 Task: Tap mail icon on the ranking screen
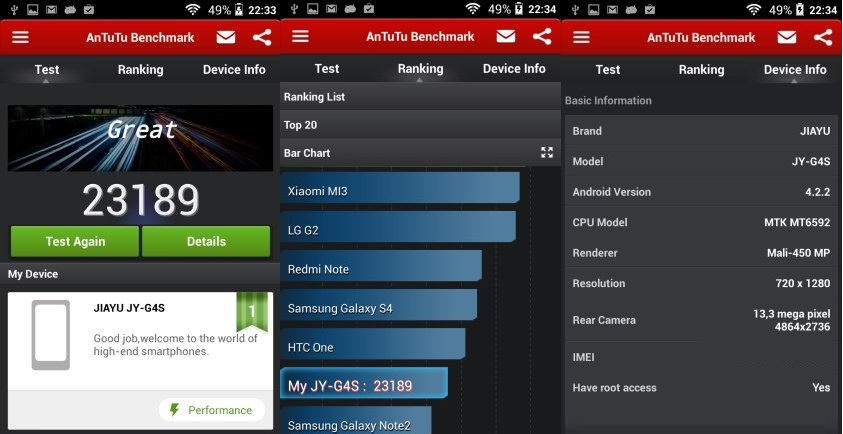[x=506, y=37]
